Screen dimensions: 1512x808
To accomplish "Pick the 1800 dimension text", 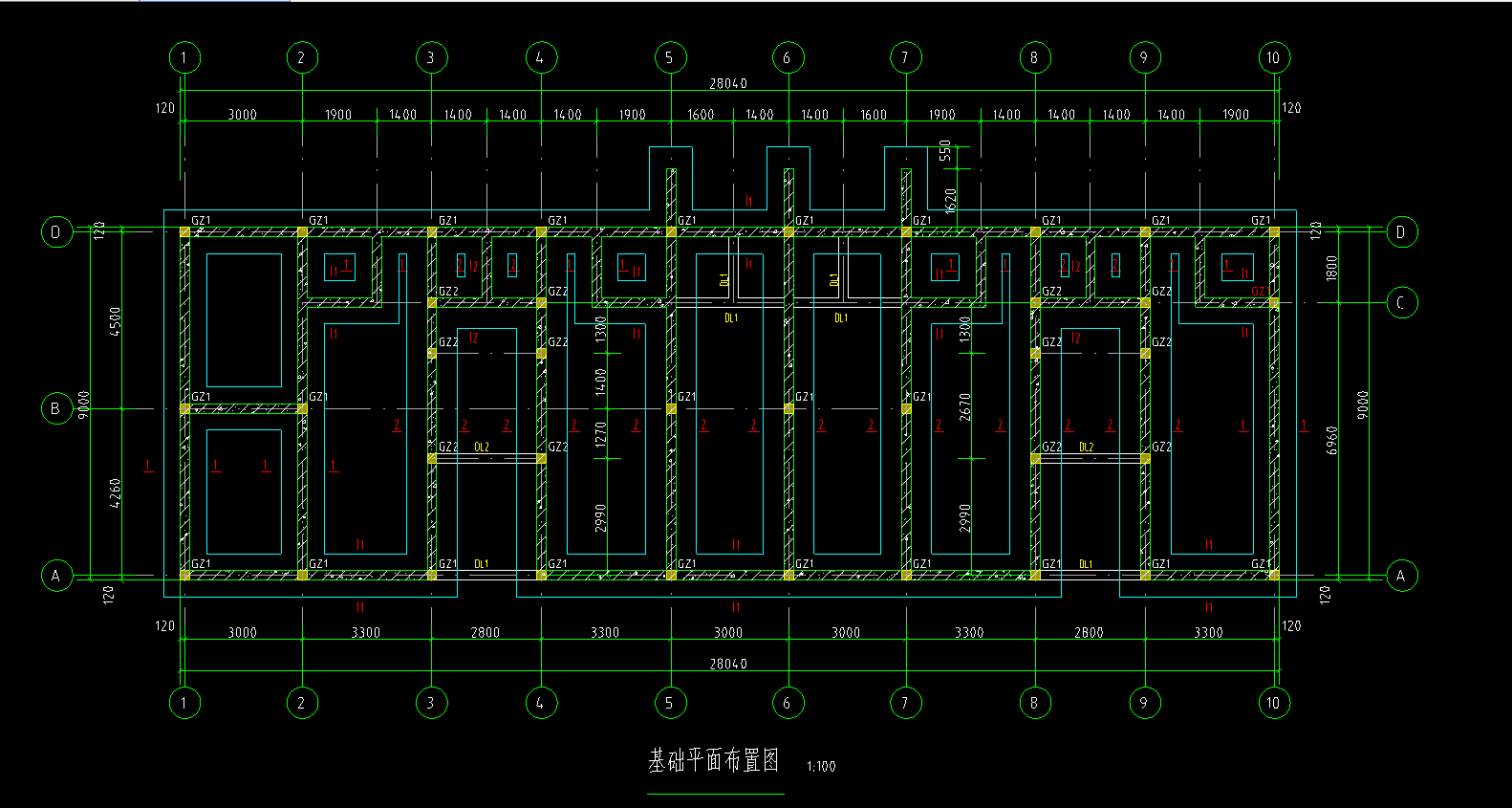I will point(1331,268).
